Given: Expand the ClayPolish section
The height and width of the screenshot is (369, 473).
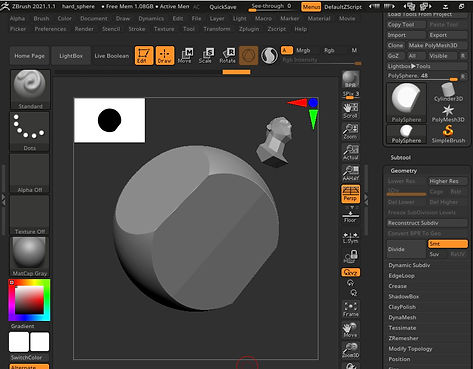Looking at the screenshot, I should 402,307.
